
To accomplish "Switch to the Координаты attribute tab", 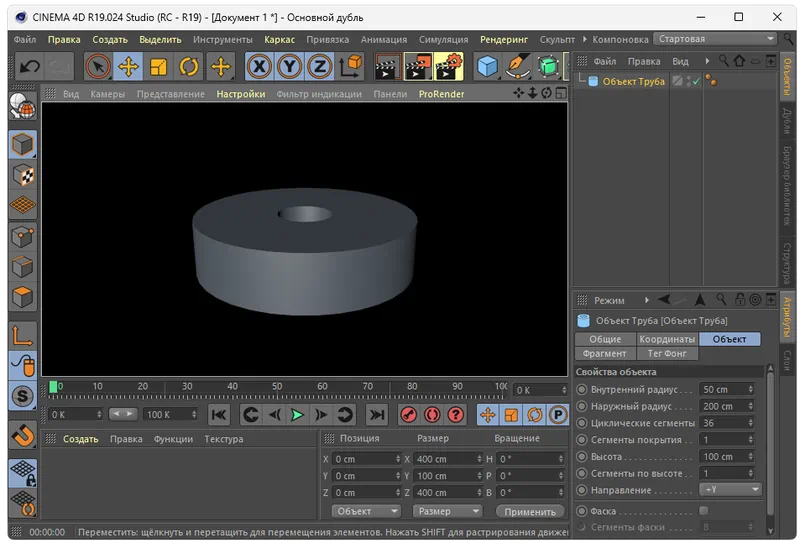I will [667, 339].
